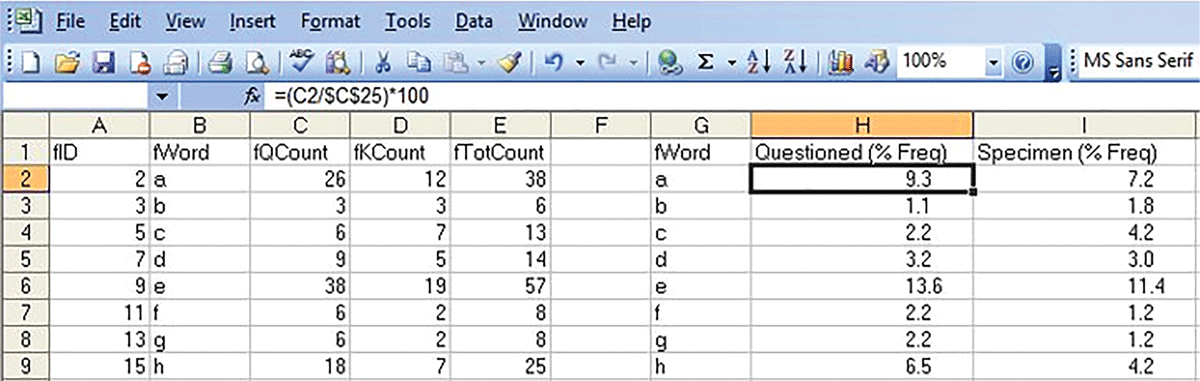Click the fx Insert Function icon
The image size is (1200, 381).
[253, 97]
